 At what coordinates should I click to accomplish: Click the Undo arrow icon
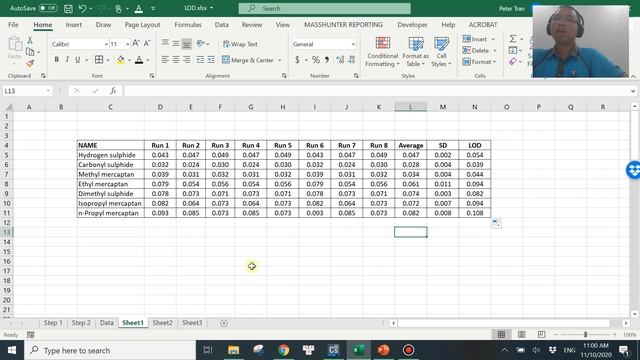pos(83,8)
